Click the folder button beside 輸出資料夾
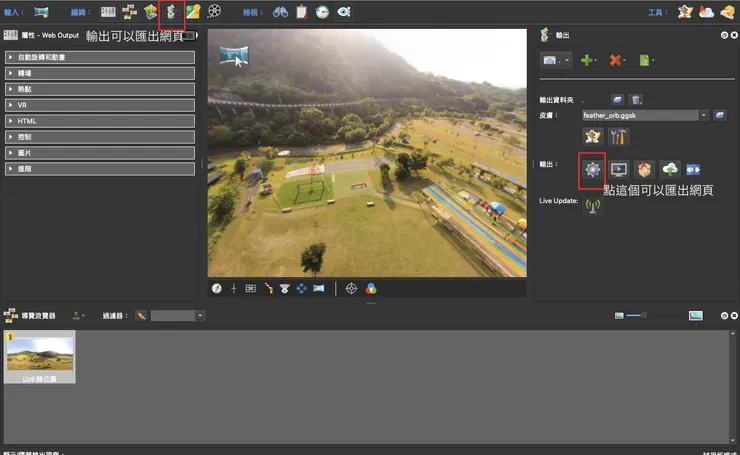Image resolution: width=740 pixels, height=455 pixels. (x=618, y=99)
